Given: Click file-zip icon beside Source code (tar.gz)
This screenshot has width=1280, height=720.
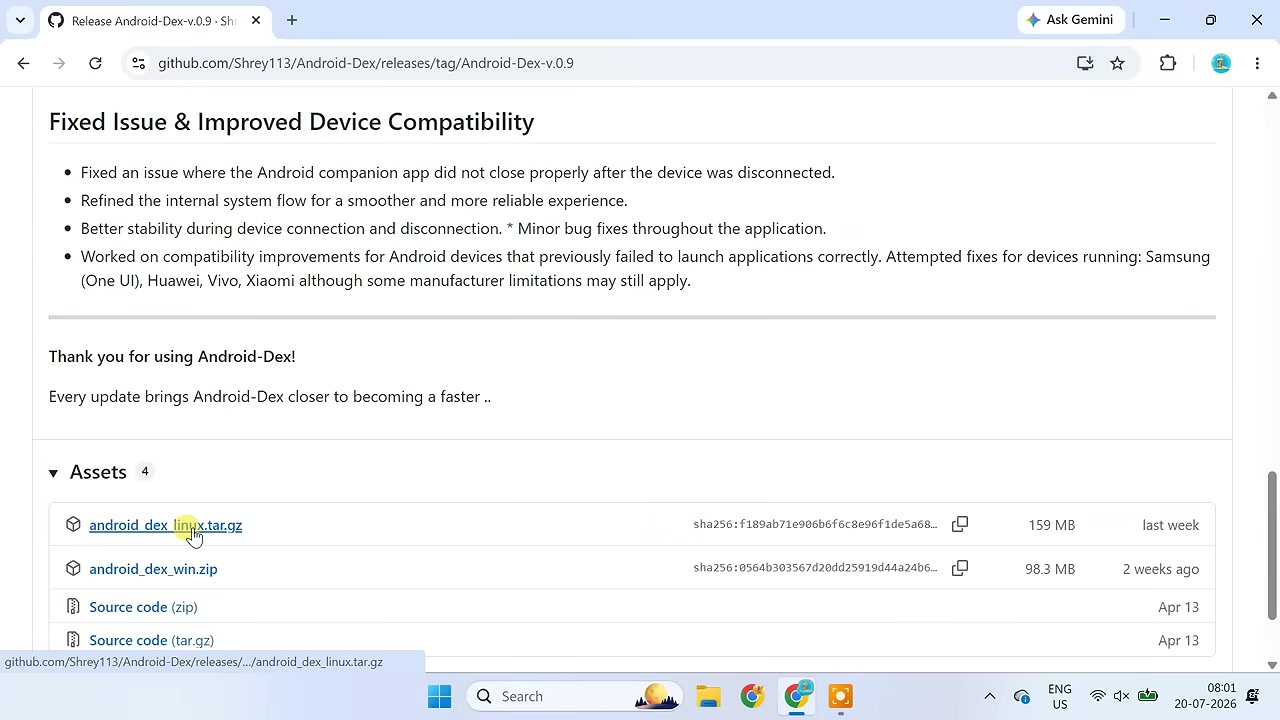Looking at the screenshot, I should tap(73, 639).
